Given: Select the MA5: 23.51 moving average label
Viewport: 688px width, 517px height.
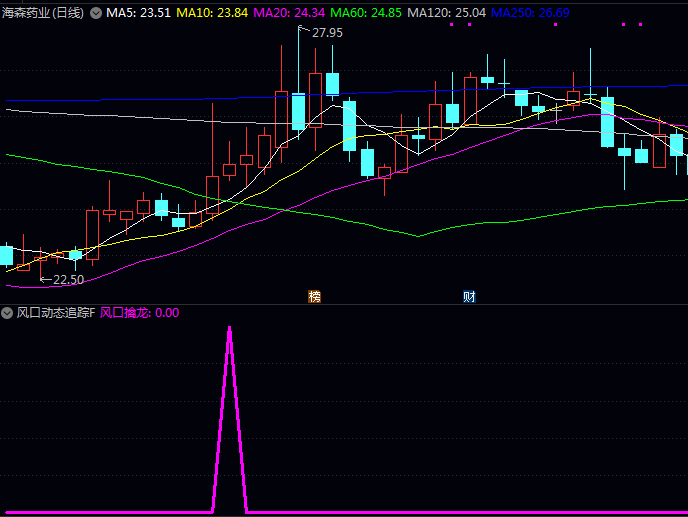Looking at the screenshot, I should tap(138, 13).
